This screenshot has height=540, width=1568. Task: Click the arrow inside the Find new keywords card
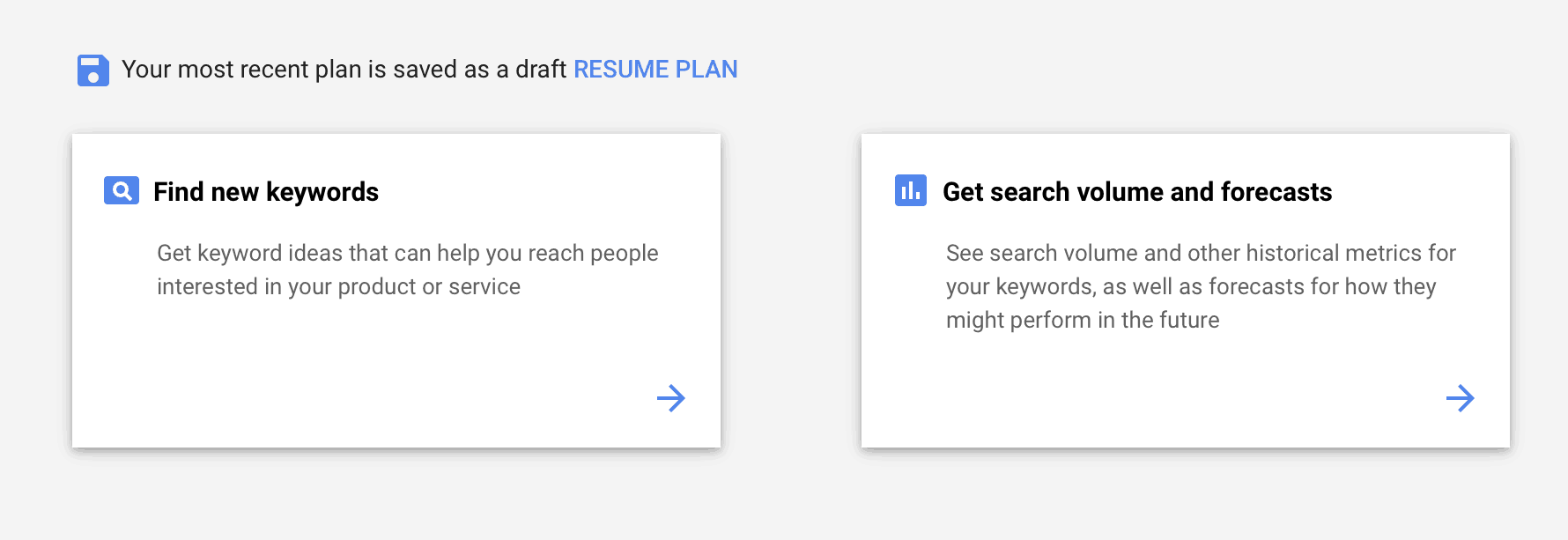coord(672,399)
